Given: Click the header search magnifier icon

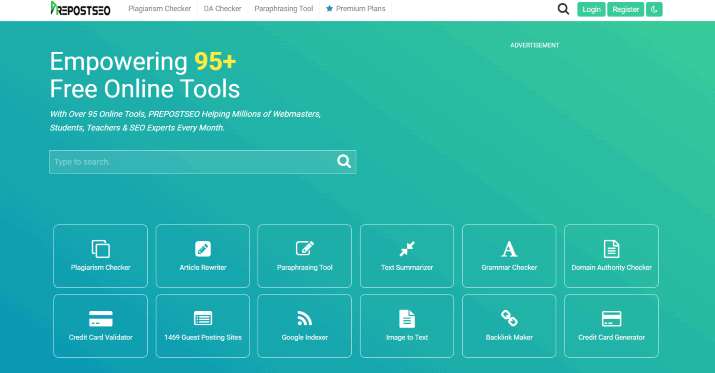Looking at the screenshot, I should coord(563,9).
